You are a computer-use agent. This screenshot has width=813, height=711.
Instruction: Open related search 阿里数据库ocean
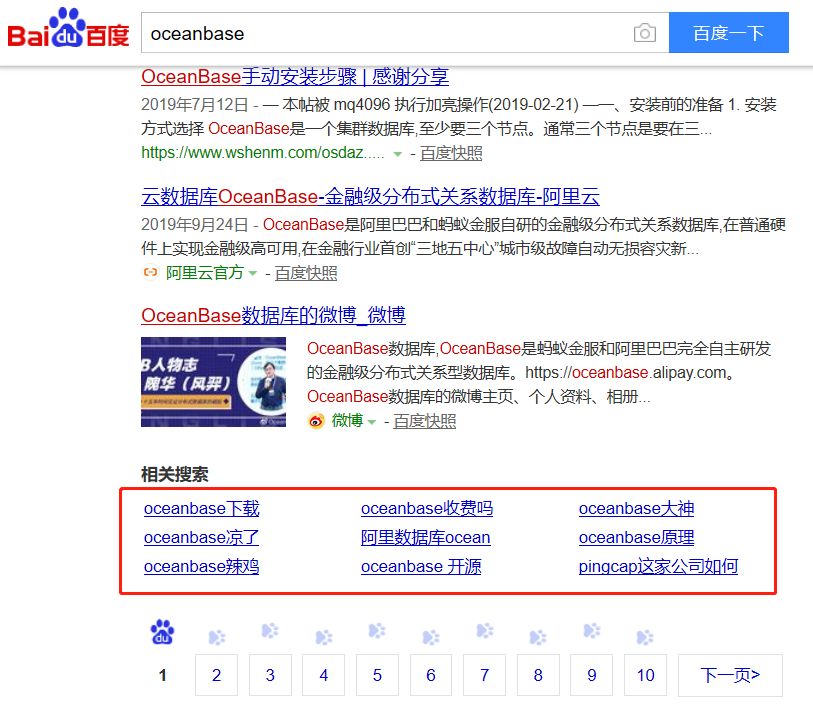pyautogui.click(x=425, y=537)
